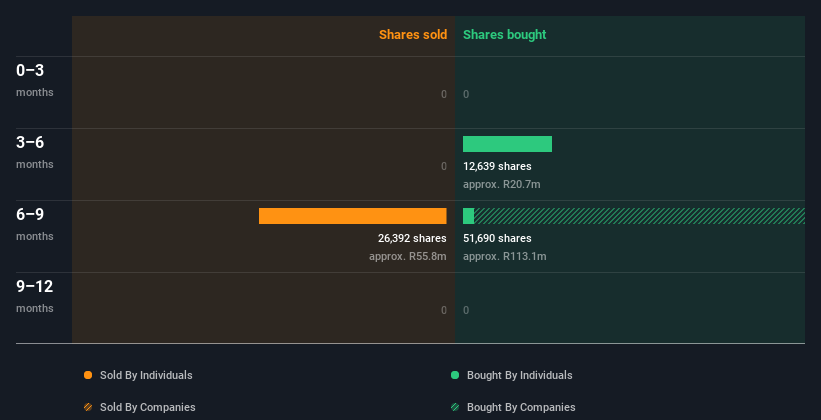Click the green bar for 3–6 months bought
This screenshot has height=420, width=821.
coord(507,144)
